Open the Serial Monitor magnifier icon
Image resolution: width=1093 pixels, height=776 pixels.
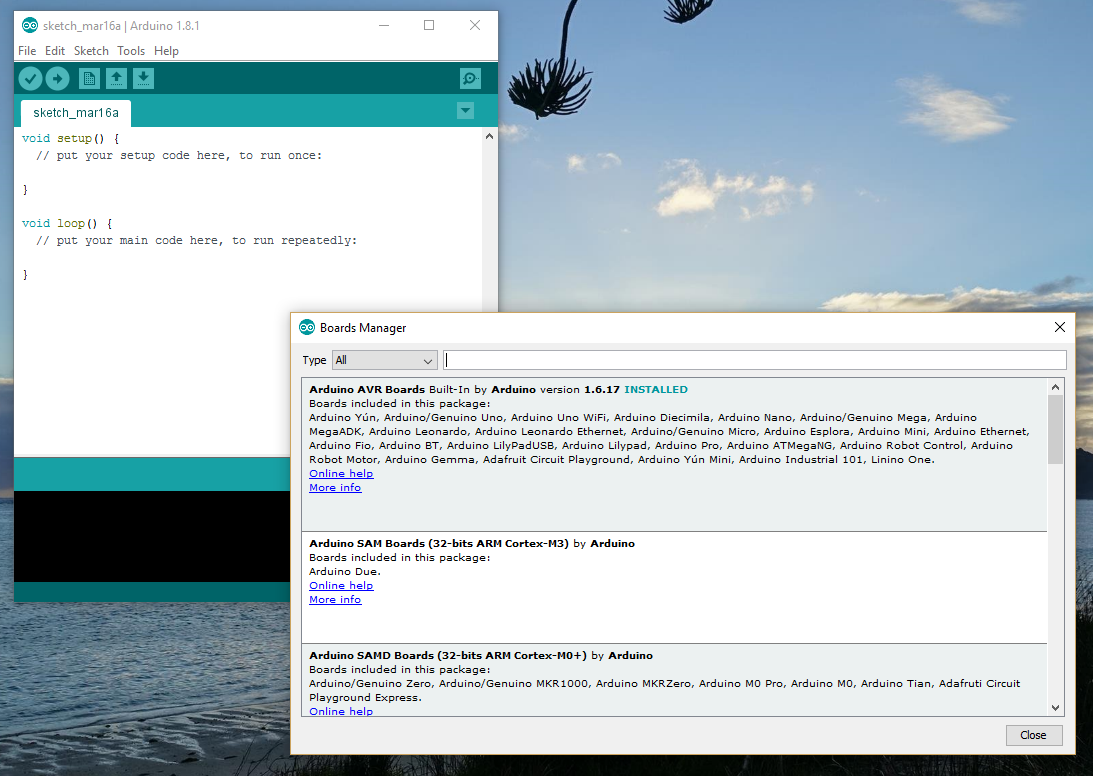click(x=471, y=79)
